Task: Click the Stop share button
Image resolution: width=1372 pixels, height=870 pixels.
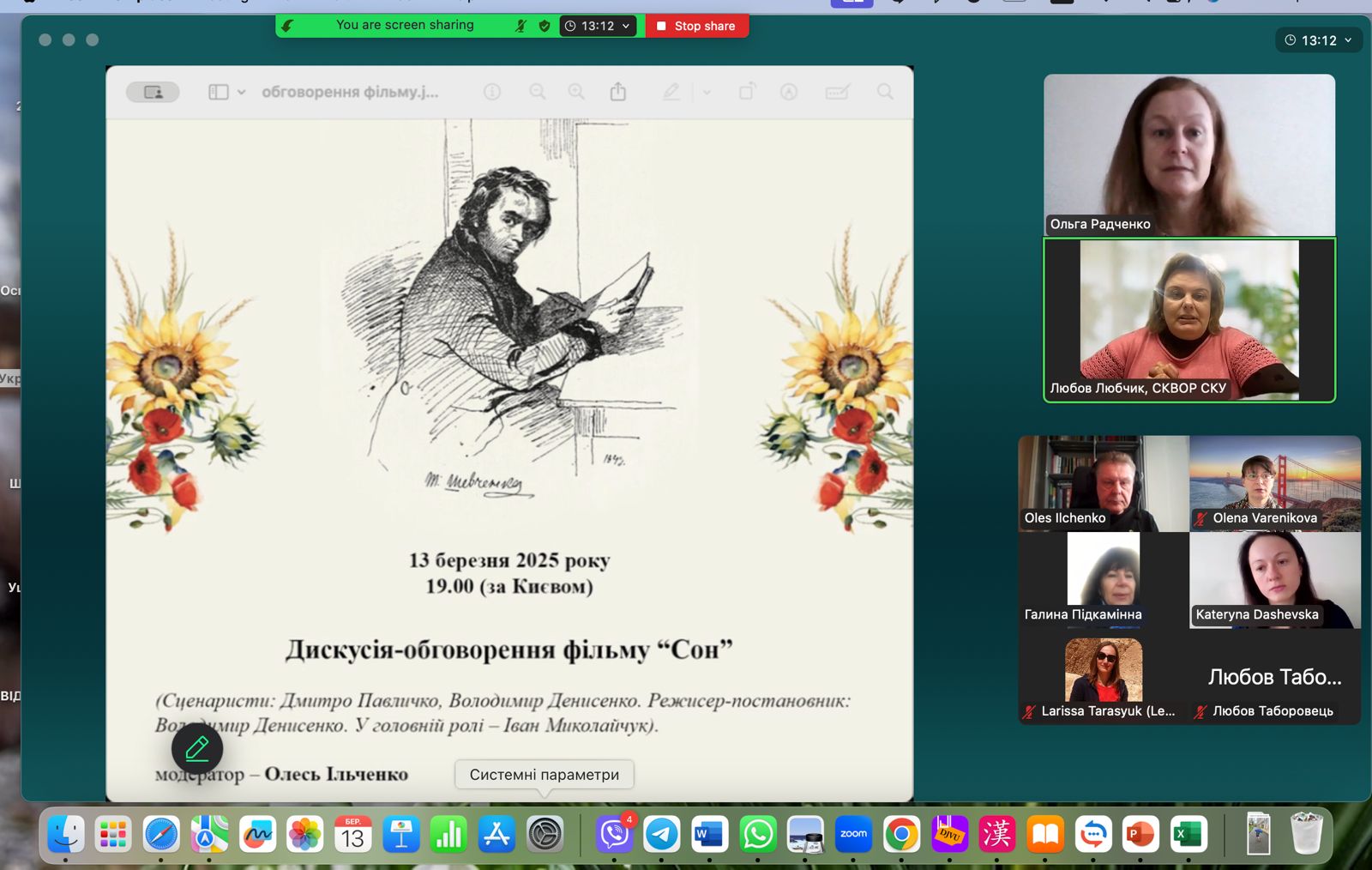Action: tap(696, 26)
